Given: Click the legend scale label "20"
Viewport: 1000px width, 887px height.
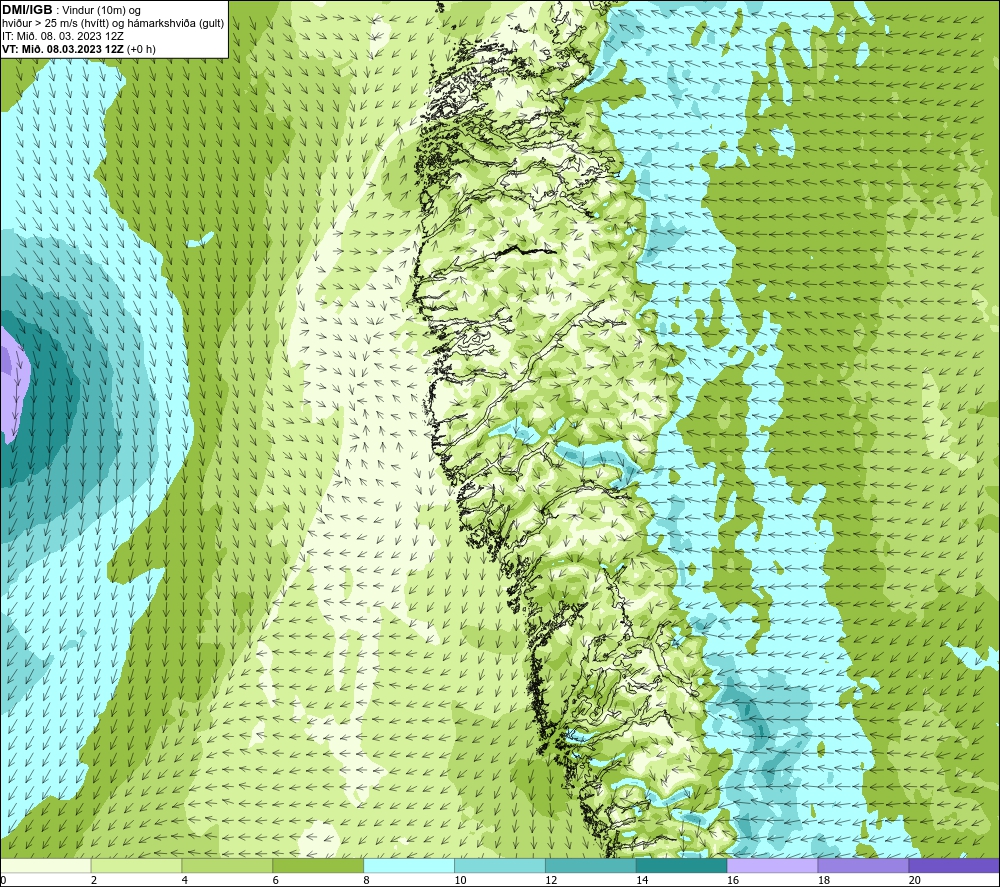Looking at the screenshot, I should [x=915, y=880].
